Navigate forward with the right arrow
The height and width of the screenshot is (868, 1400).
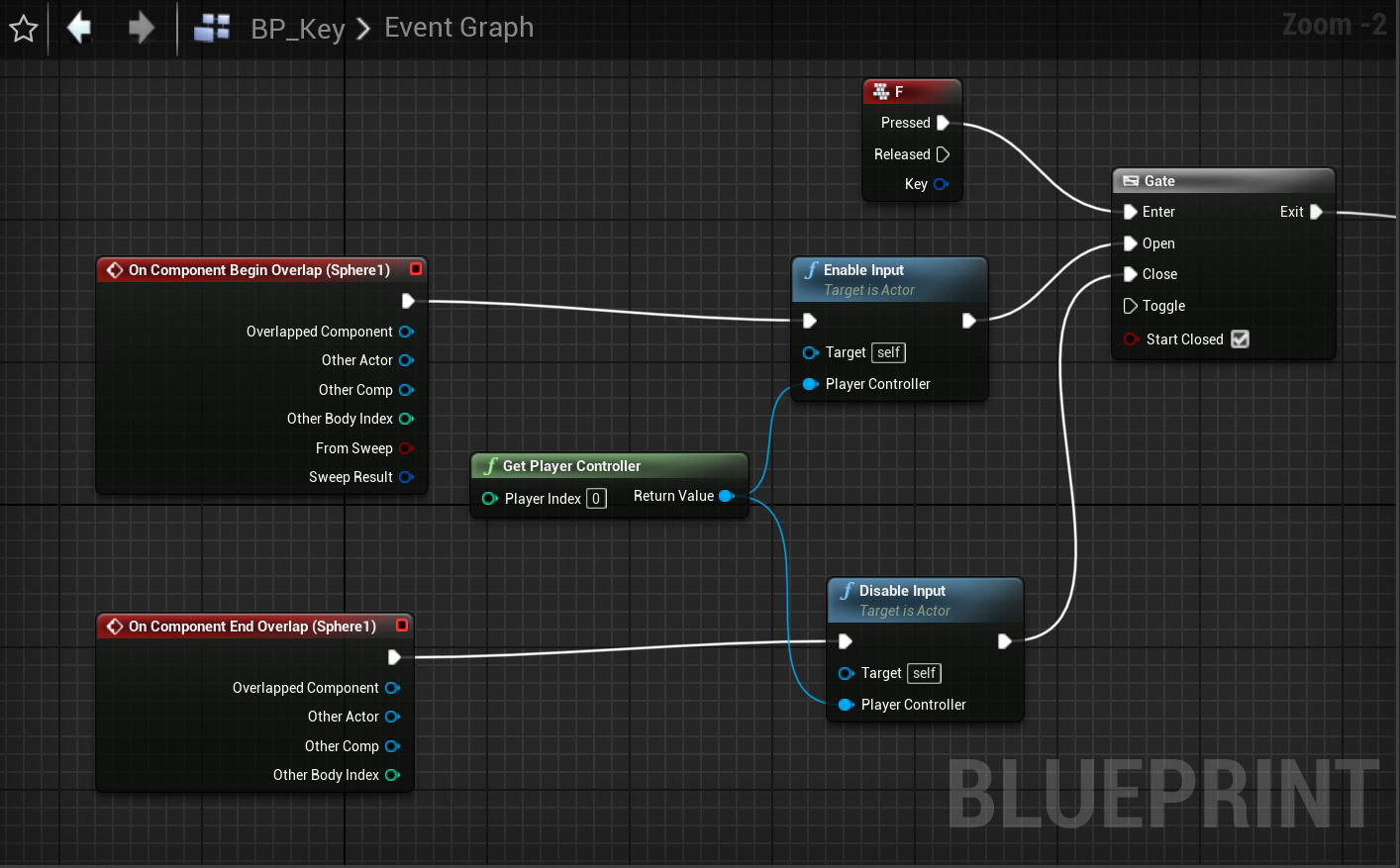click(x=142, y=28)
